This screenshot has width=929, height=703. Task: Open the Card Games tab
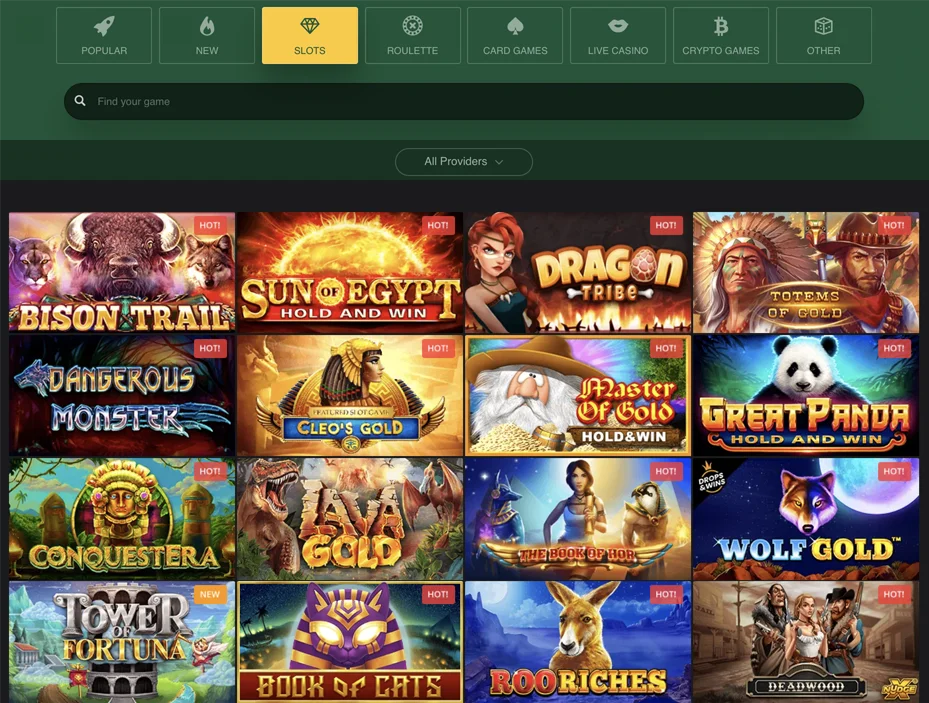point(515,36)
